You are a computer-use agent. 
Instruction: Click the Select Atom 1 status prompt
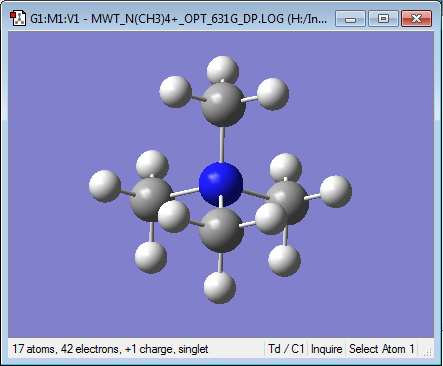[x=381, y=349]
